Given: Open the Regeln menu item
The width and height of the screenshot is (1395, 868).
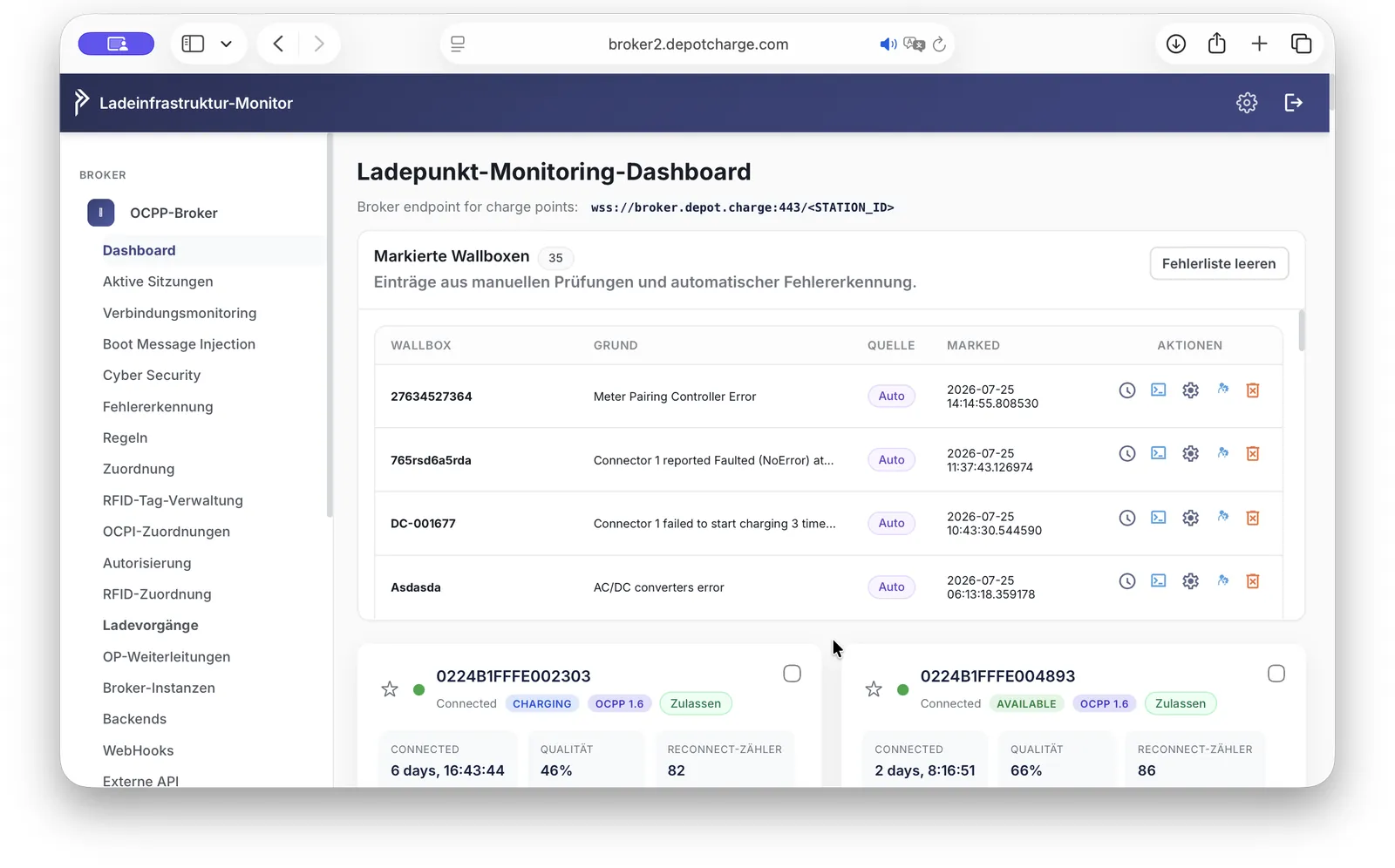Looking at the screenshot, I should (125, 438).
